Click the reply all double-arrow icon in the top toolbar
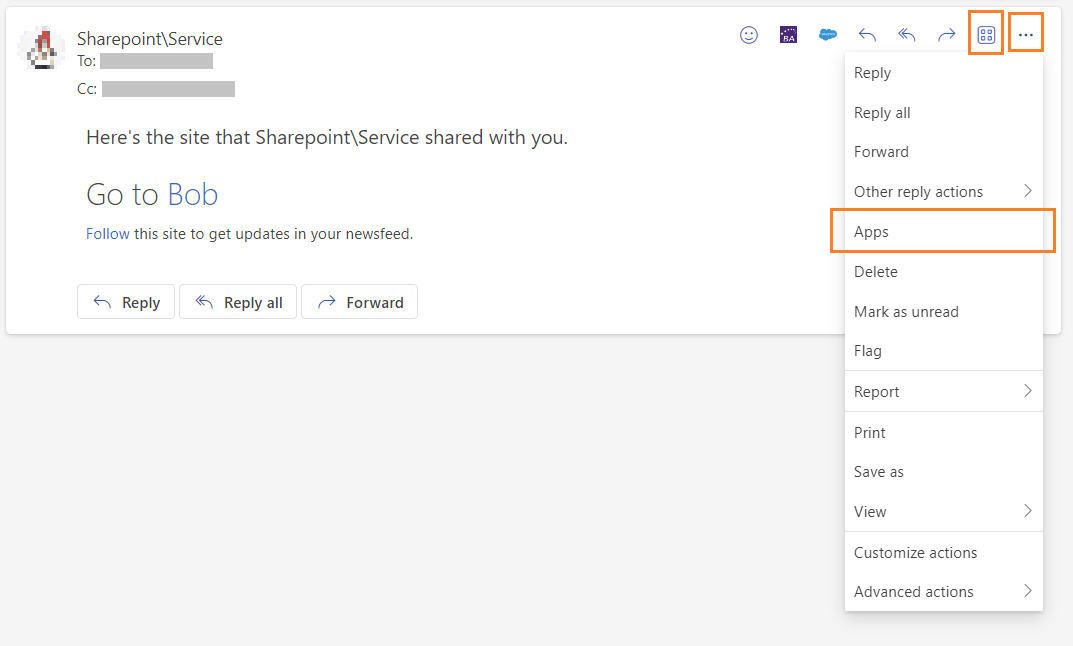Image resolution: width=1073 pixels, height=646 pixels. [907, 35]
